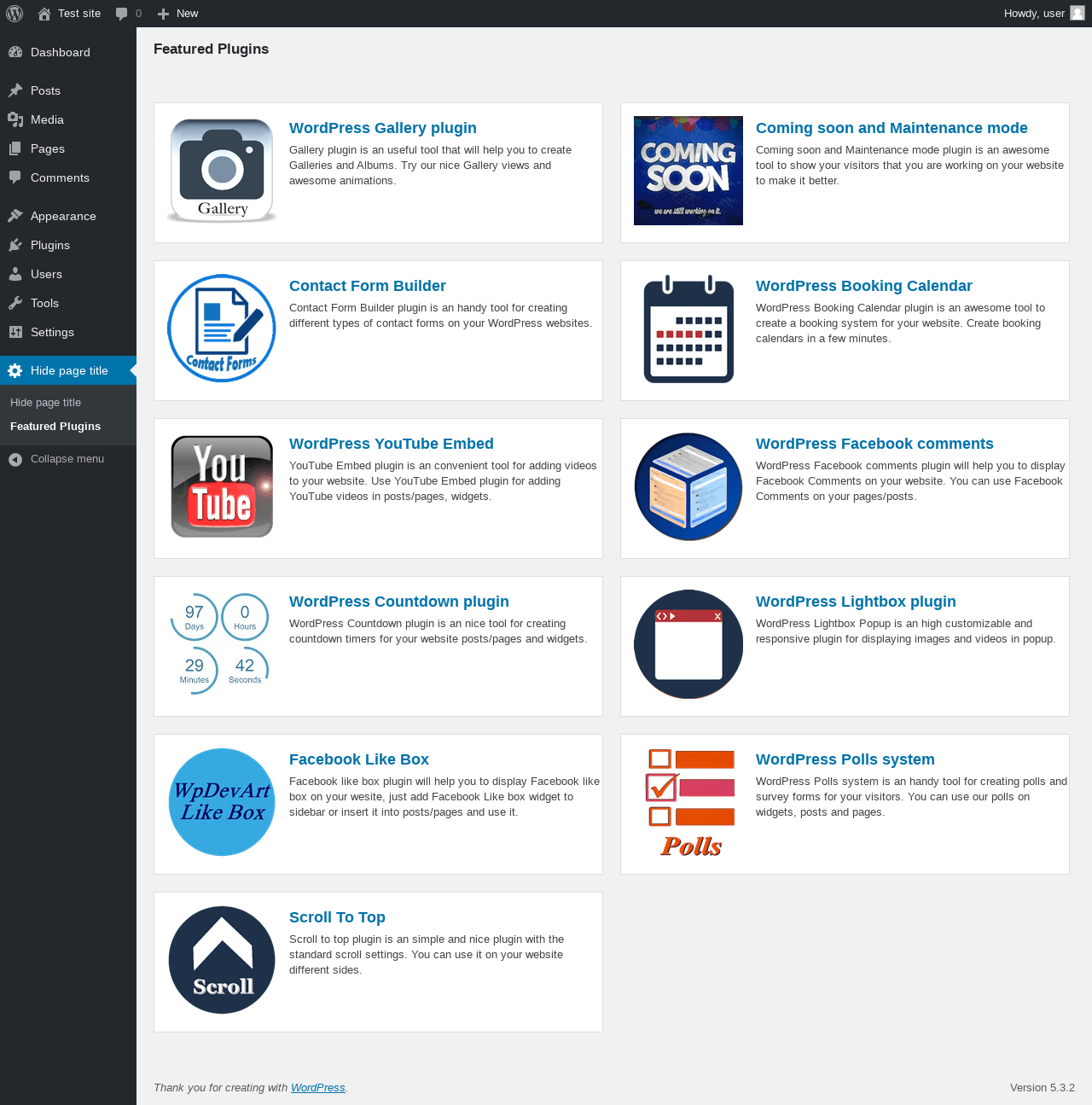The image size is (1092, 1105).
Task: Click the Booking Calendar plugin image
Action: pos(688,329)
